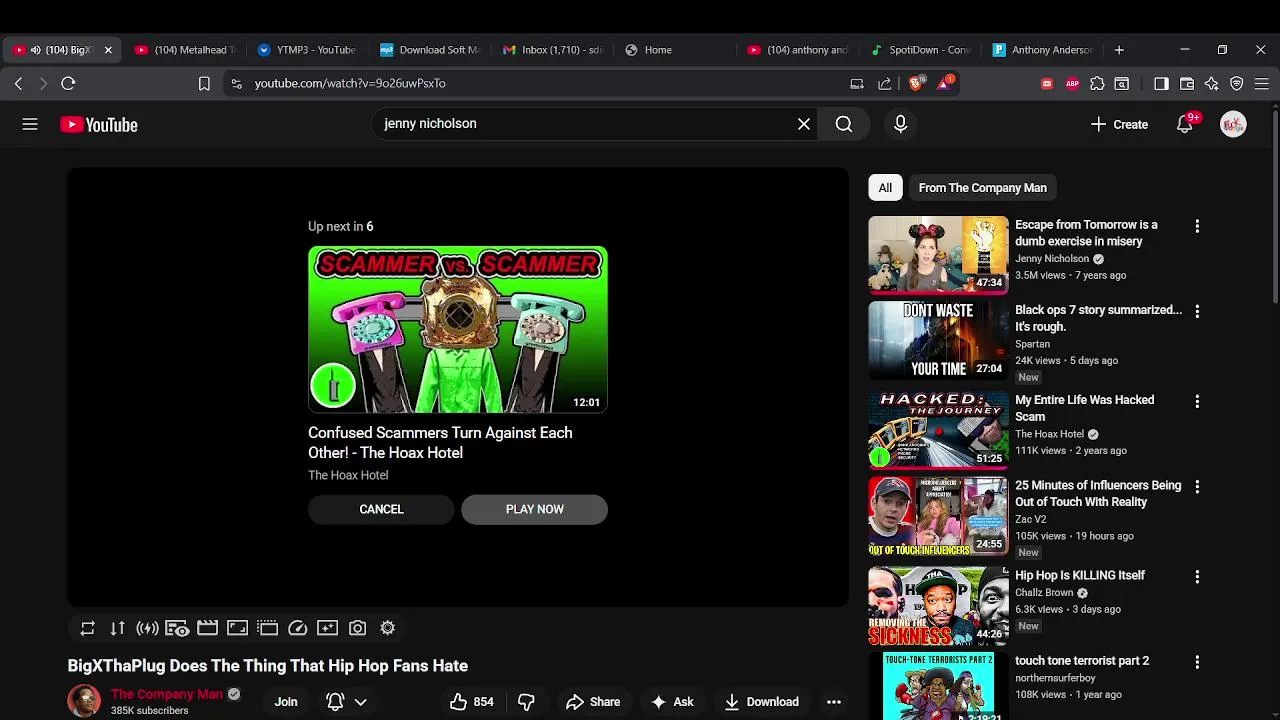Toggle the sound booster icon under the player
Screen dimensions: 1280x720
[147, 628]
